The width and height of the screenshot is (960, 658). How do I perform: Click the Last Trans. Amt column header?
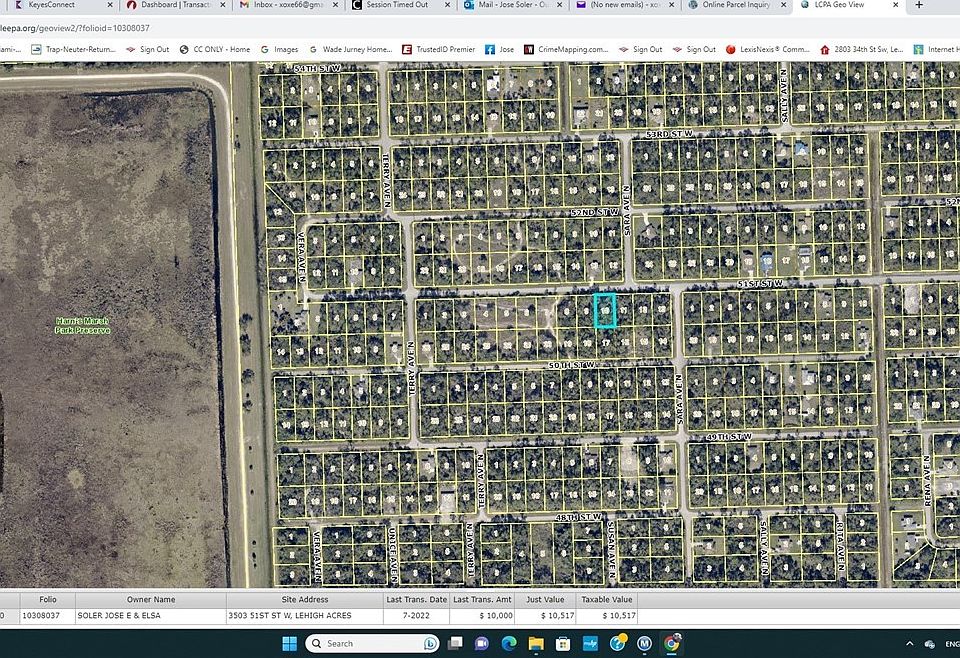pyautogui.click(x=482, y=600)
